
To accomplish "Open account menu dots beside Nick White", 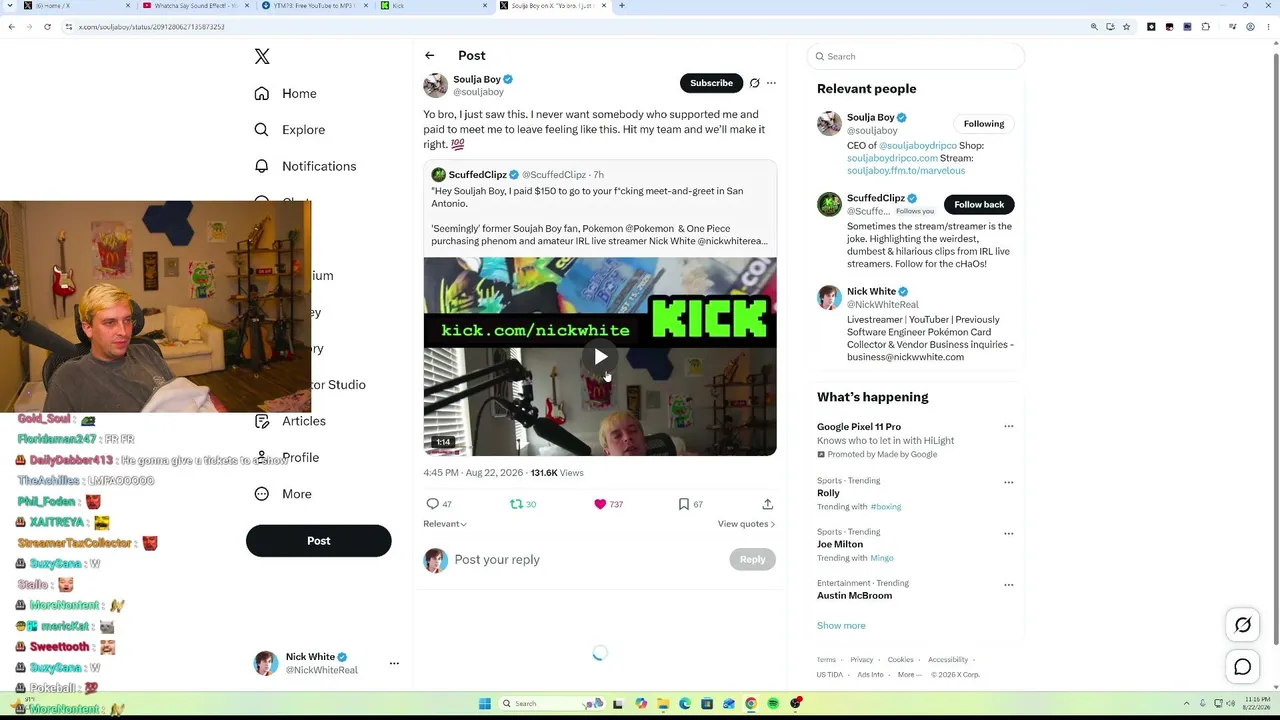I will pyautogui.click(x=394, y=663).
